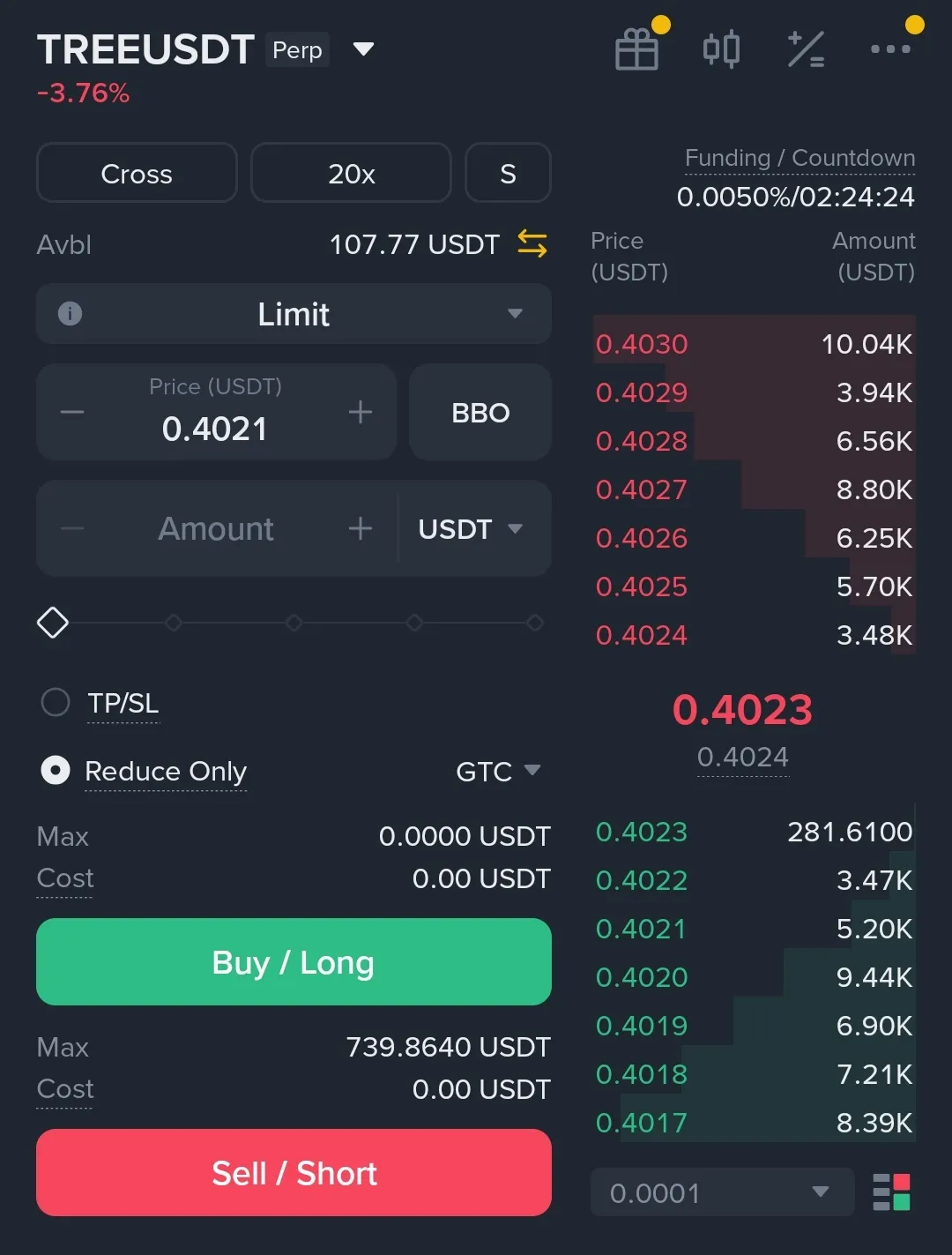This screenshot has width=952, height=1255.
Task: Toggle the Reduce Only option
Action: 56,771
